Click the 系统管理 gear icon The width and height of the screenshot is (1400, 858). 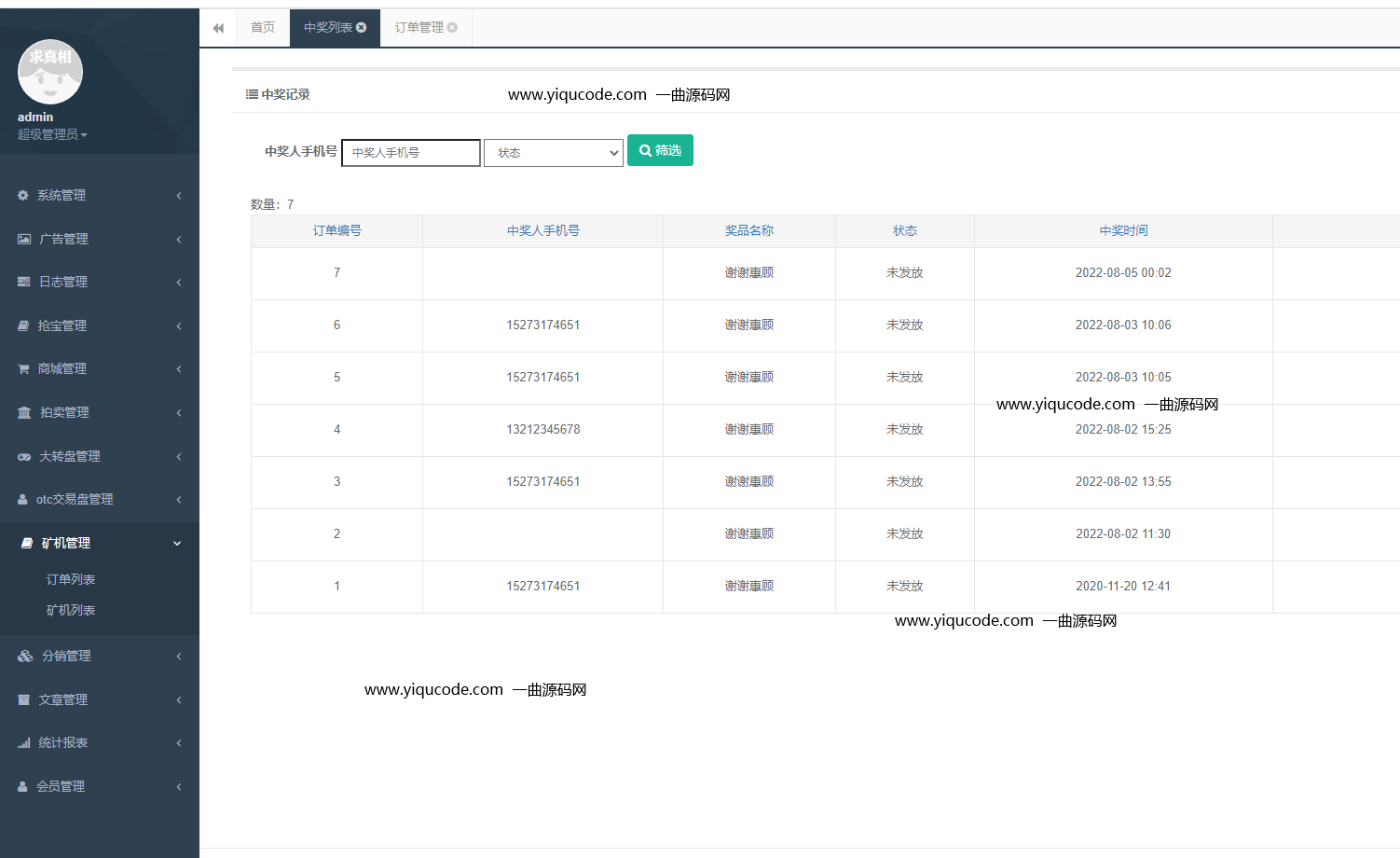(23, 195)
